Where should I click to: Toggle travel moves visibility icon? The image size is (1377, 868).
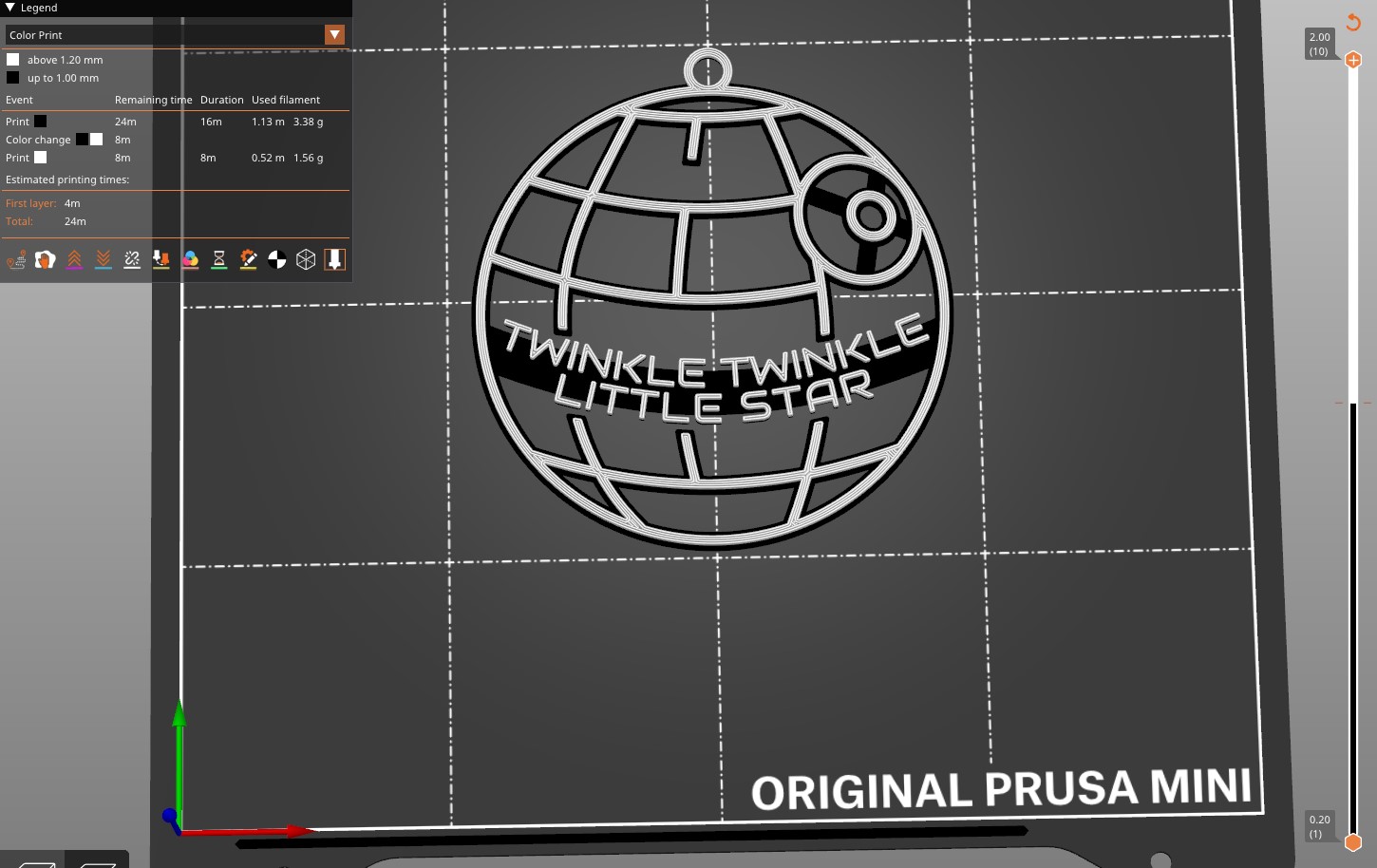(16, 259)
